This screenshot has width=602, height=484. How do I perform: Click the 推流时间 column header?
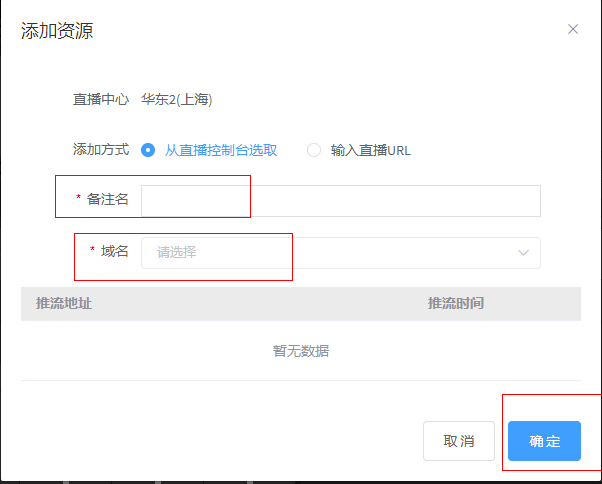pyautogui.click(x=456, y=303)
